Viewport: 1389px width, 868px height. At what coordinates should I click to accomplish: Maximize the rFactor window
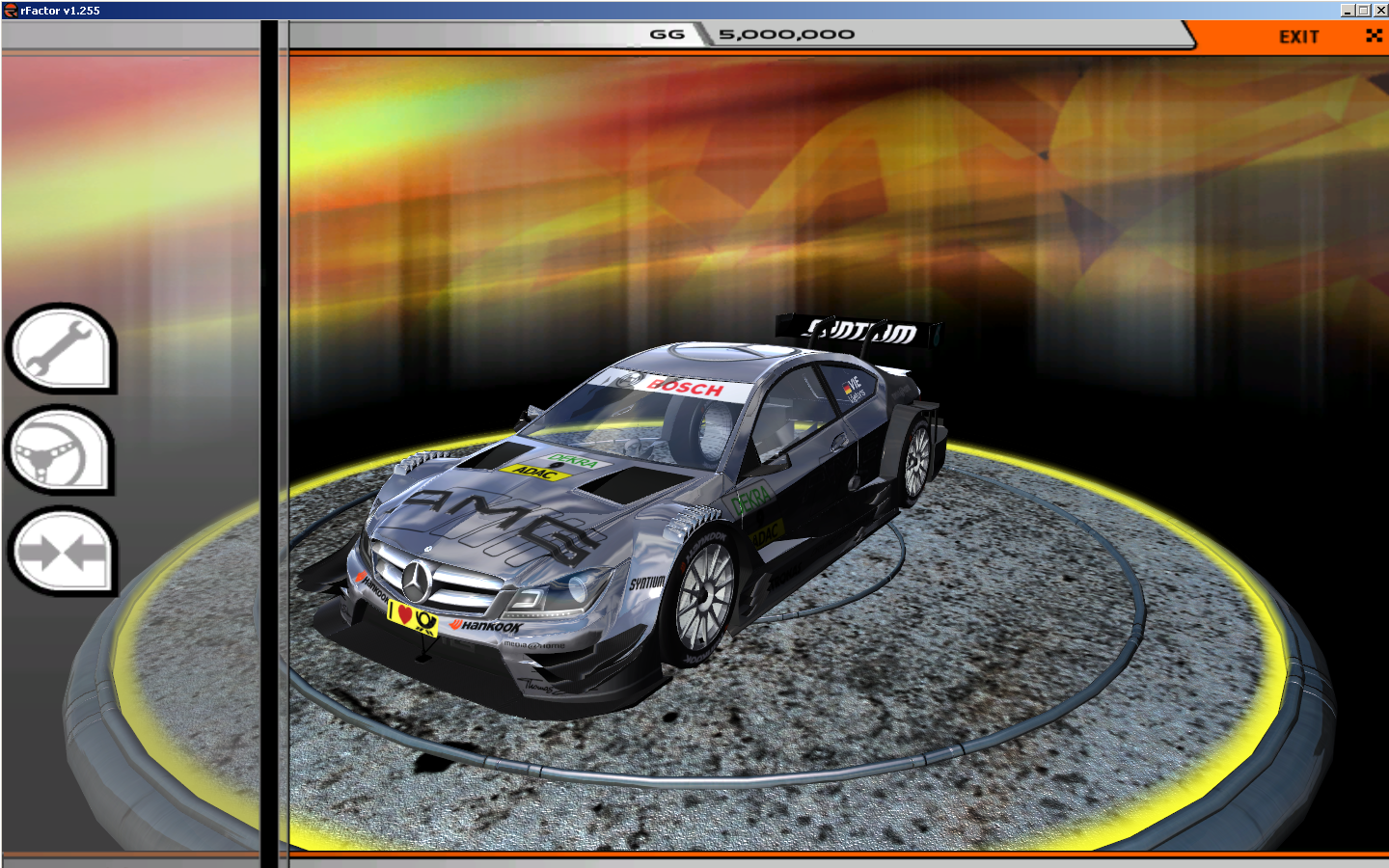pos(1363,11)
